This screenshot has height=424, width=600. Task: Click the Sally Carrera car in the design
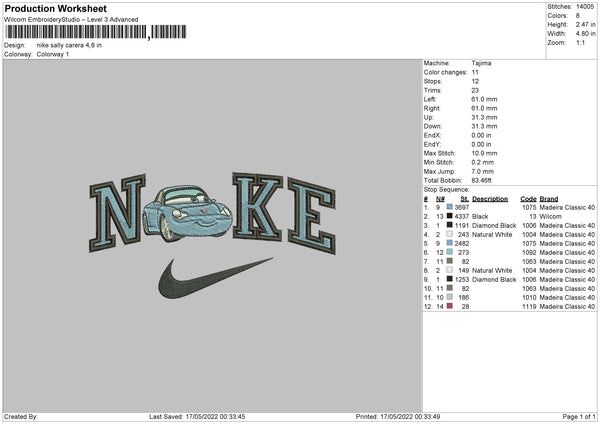[x=187, y=213]
